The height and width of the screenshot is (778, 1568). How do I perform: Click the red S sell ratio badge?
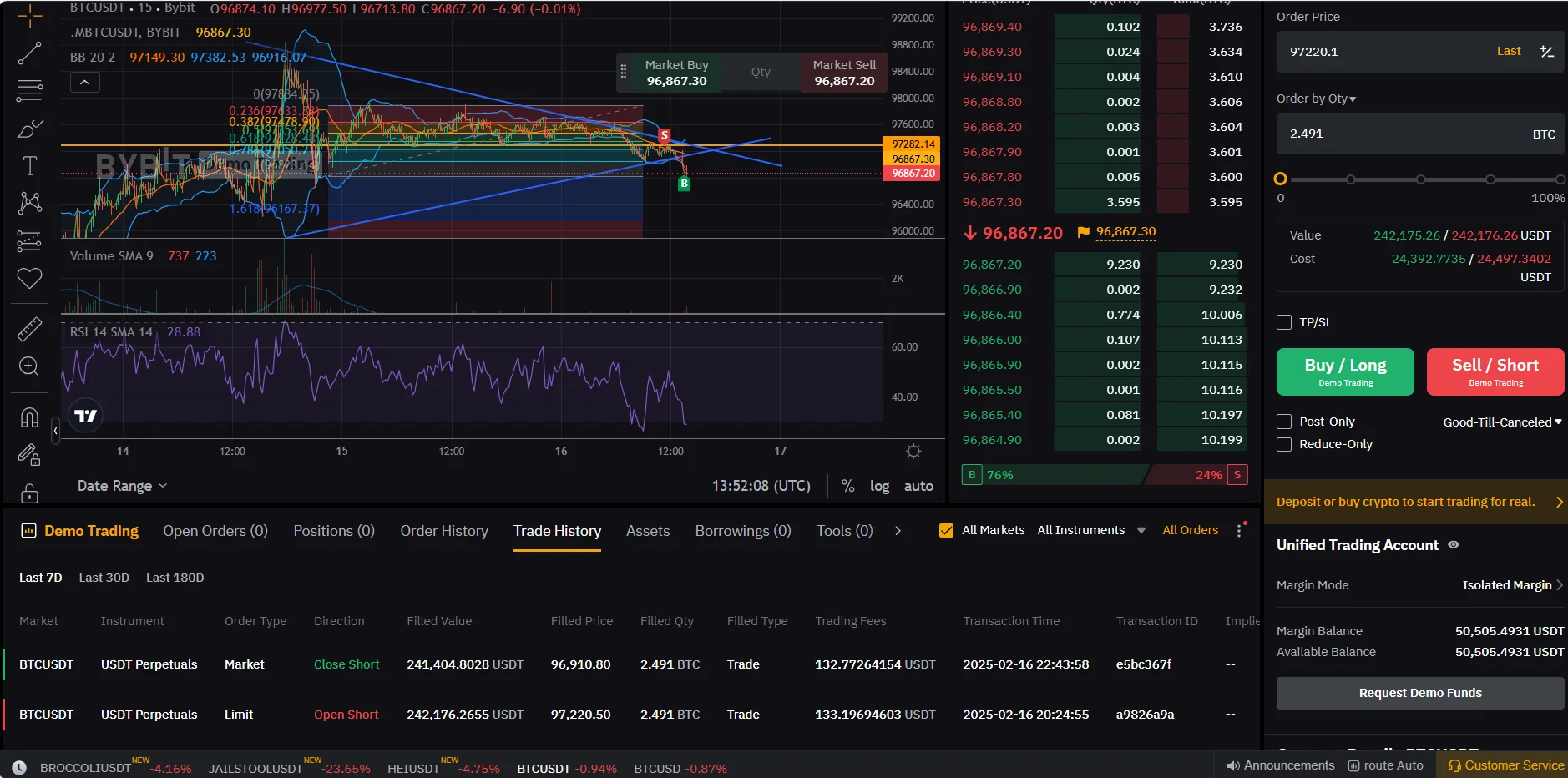1237,475
